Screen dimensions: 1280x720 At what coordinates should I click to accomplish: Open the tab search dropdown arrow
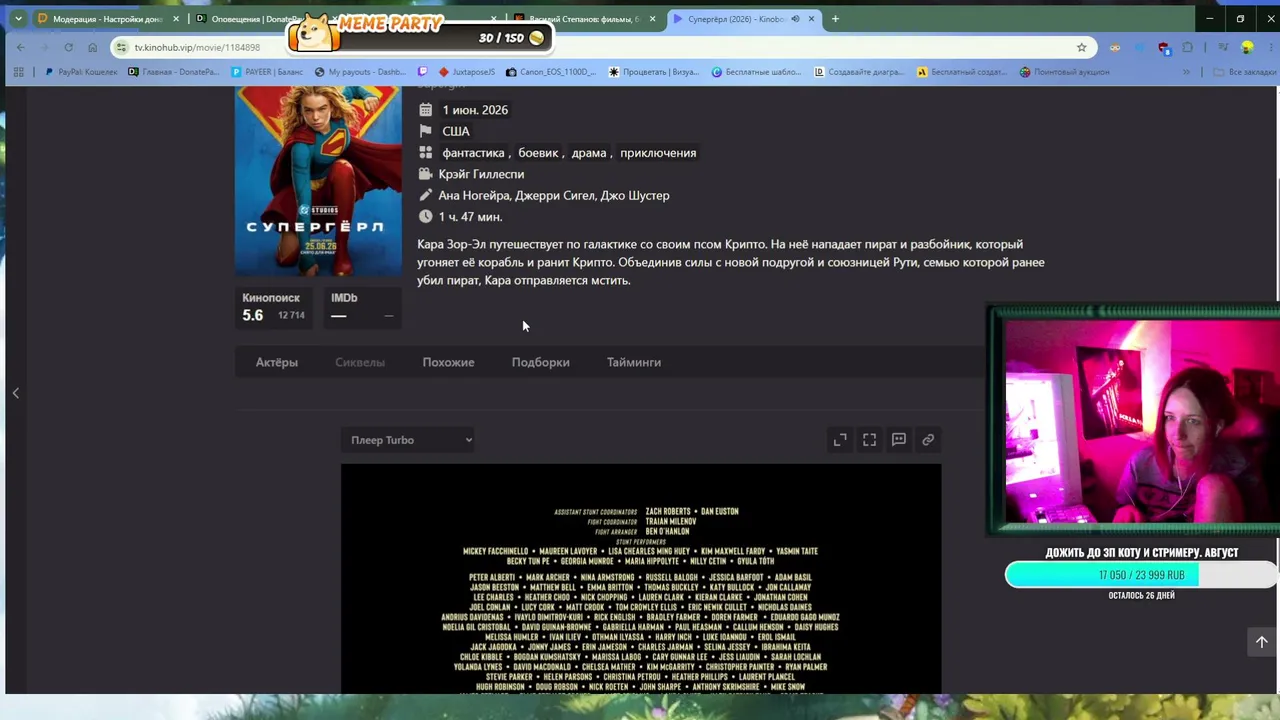pos(18,19)
